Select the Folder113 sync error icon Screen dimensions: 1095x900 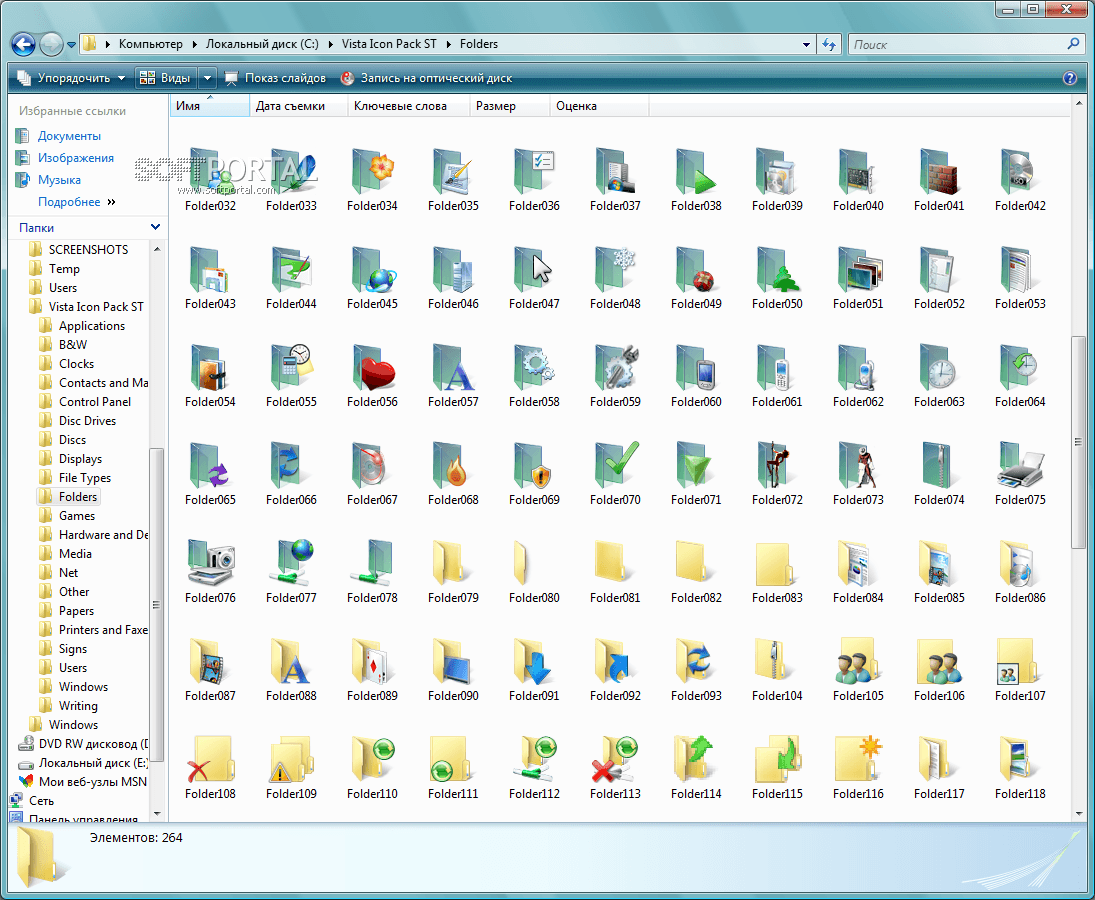(x=615, y=758)
